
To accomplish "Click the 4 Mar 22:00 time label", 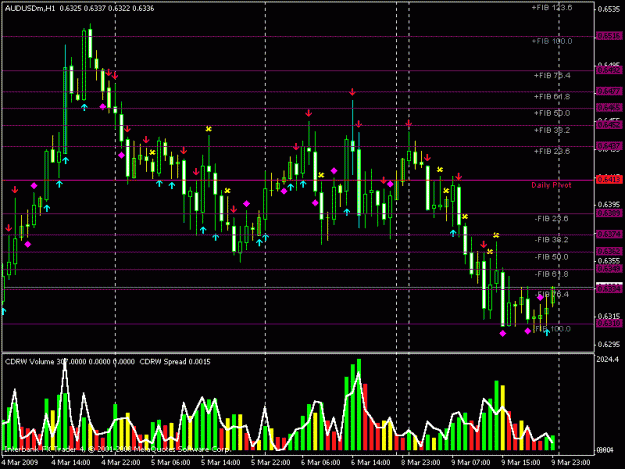I will tap(121, 463).
